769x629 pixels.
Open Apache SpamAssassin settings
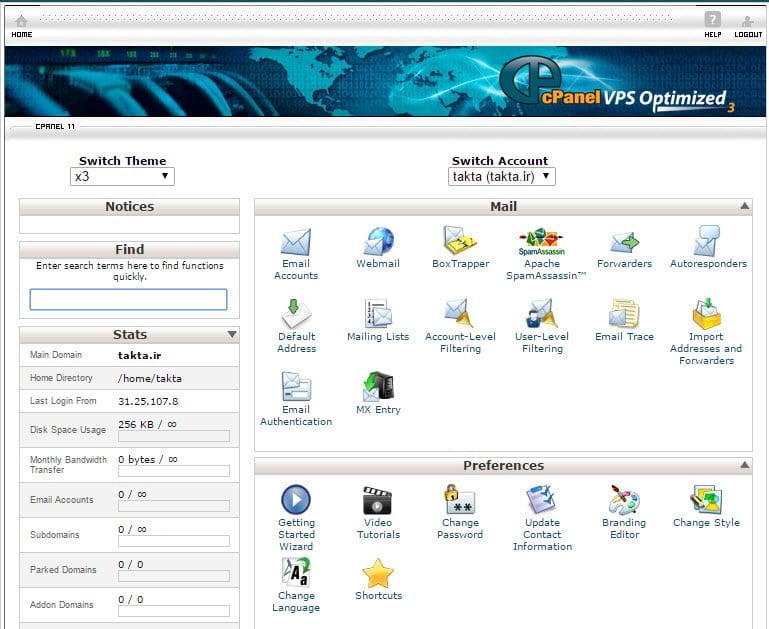[x=542, y=243]
